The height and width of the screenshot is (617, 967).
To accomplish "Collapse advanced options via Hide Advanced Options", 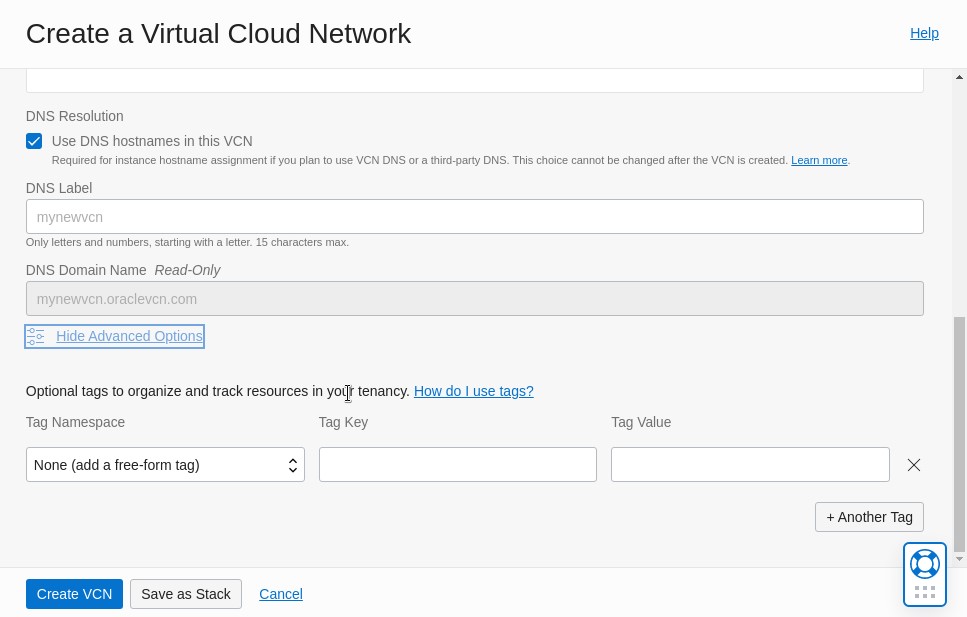I will [x=129, y=336].
